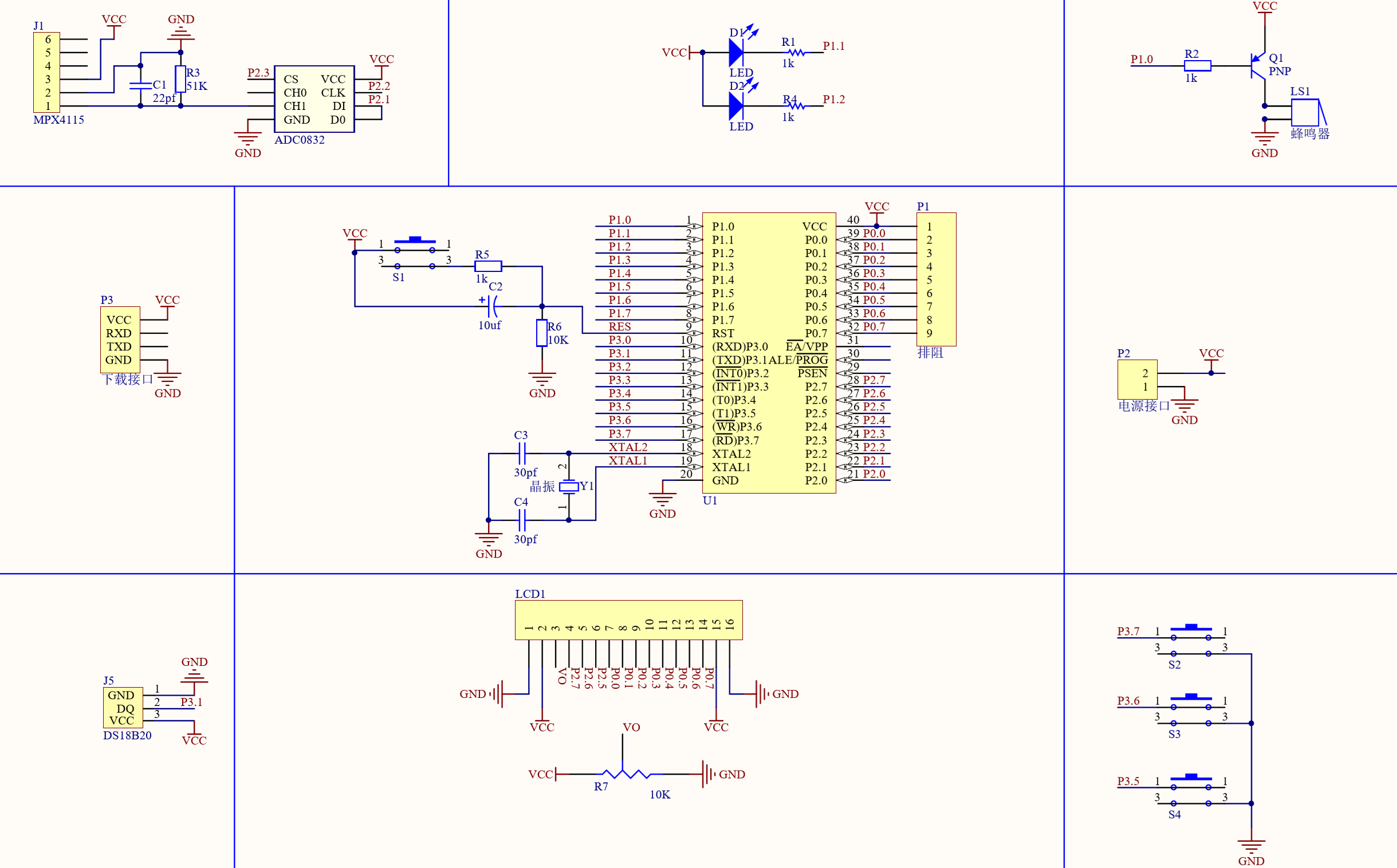The width and height of the screenshot is (1397, 868).
Task: Select the Q1 PNP transistor symbol
Action: pyautogui.click(x=1257, y=66)
